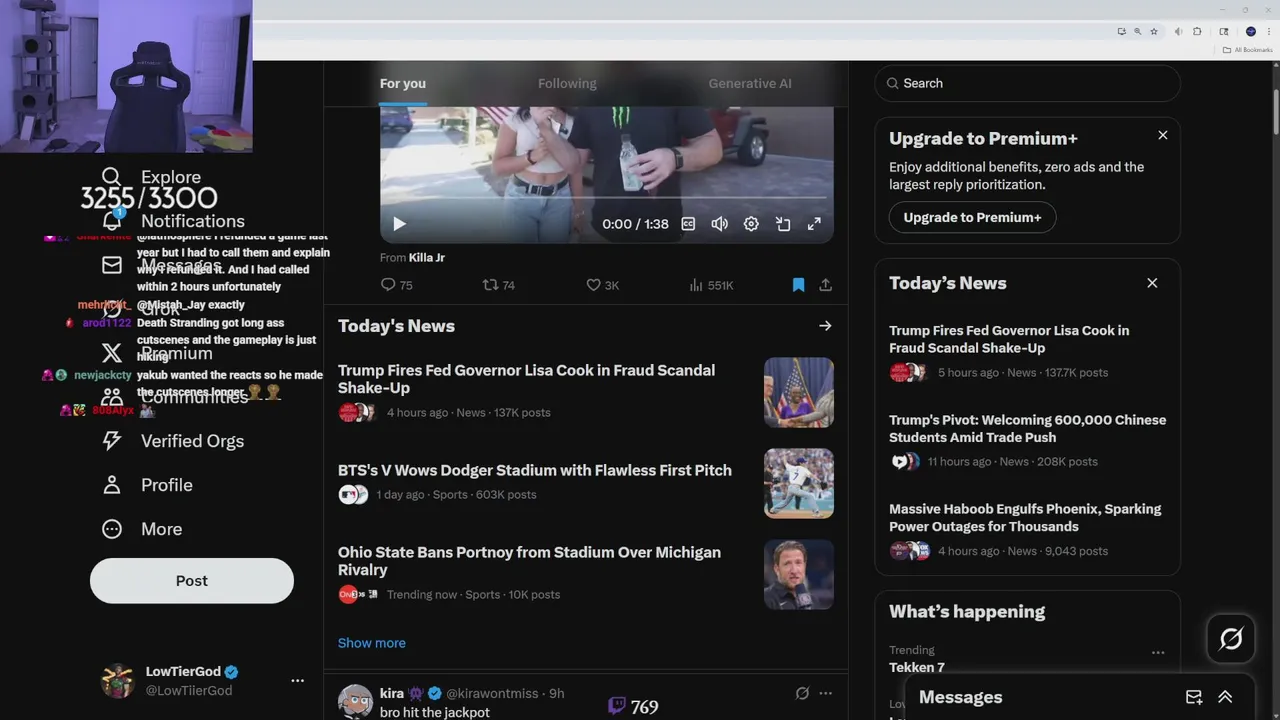
Task: Share the video post
Action: [825, 285]
